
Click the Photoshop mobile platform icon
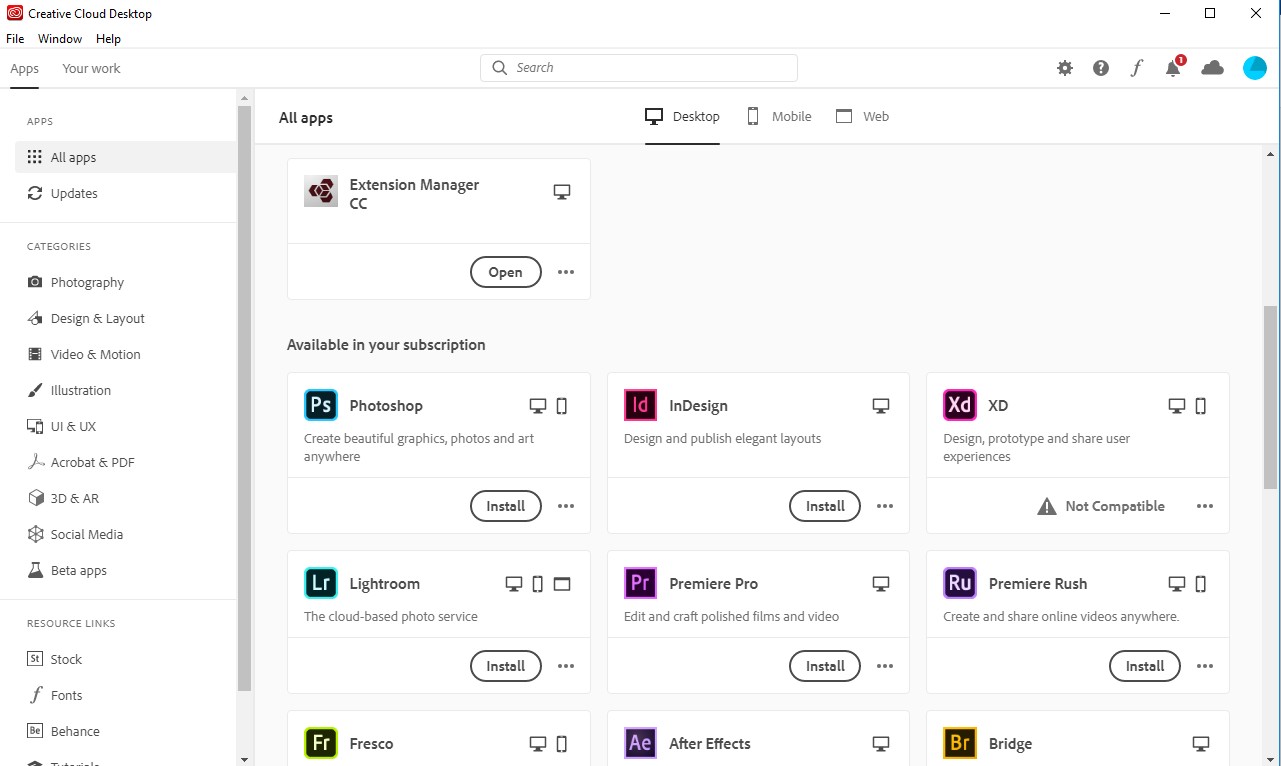[561, 406]
